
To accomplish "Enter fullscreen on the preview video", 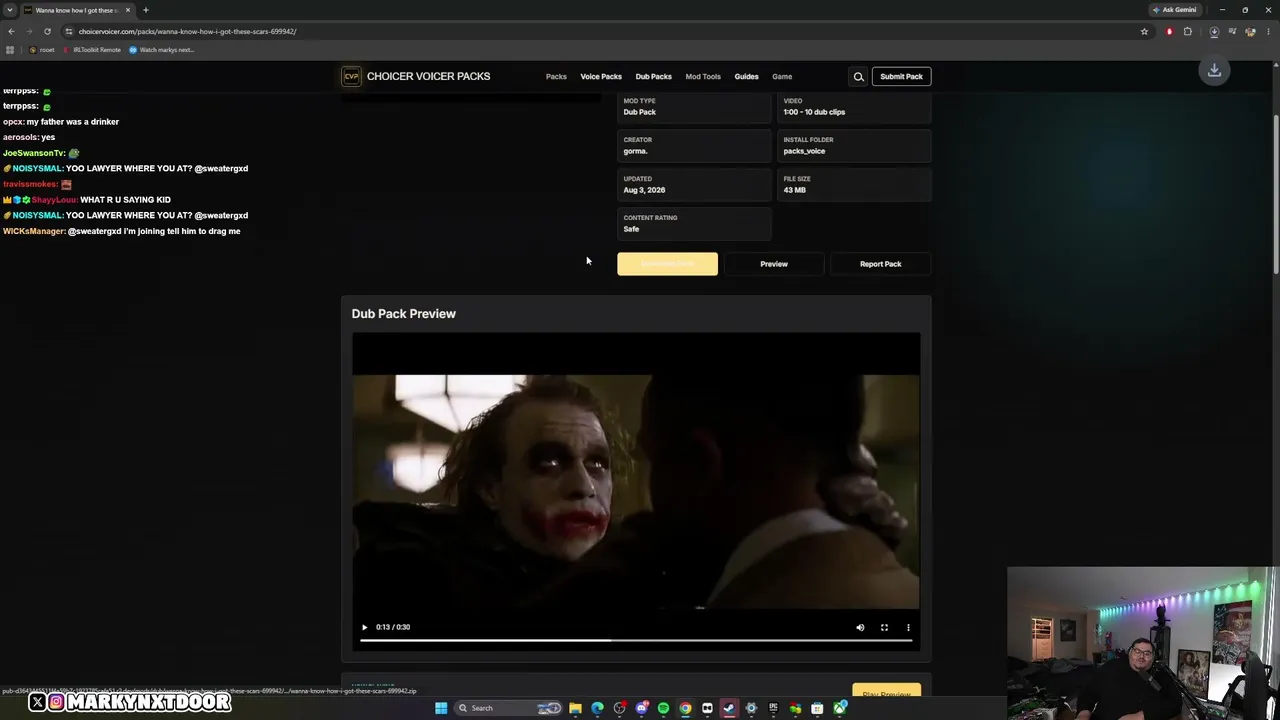I will (x=884, y=627).
